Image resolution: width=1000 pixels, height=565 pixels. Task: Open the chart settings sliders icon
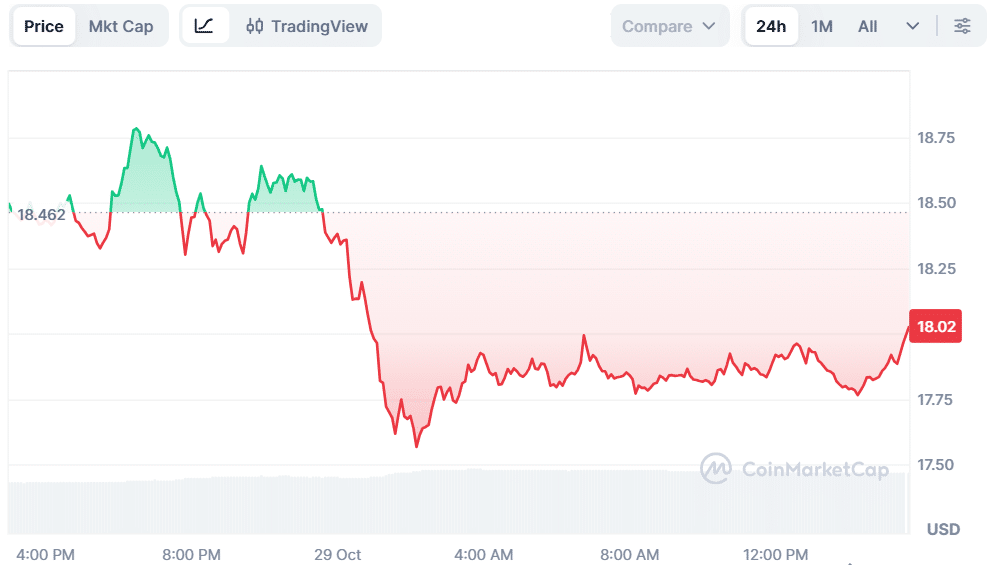(962, 26)
